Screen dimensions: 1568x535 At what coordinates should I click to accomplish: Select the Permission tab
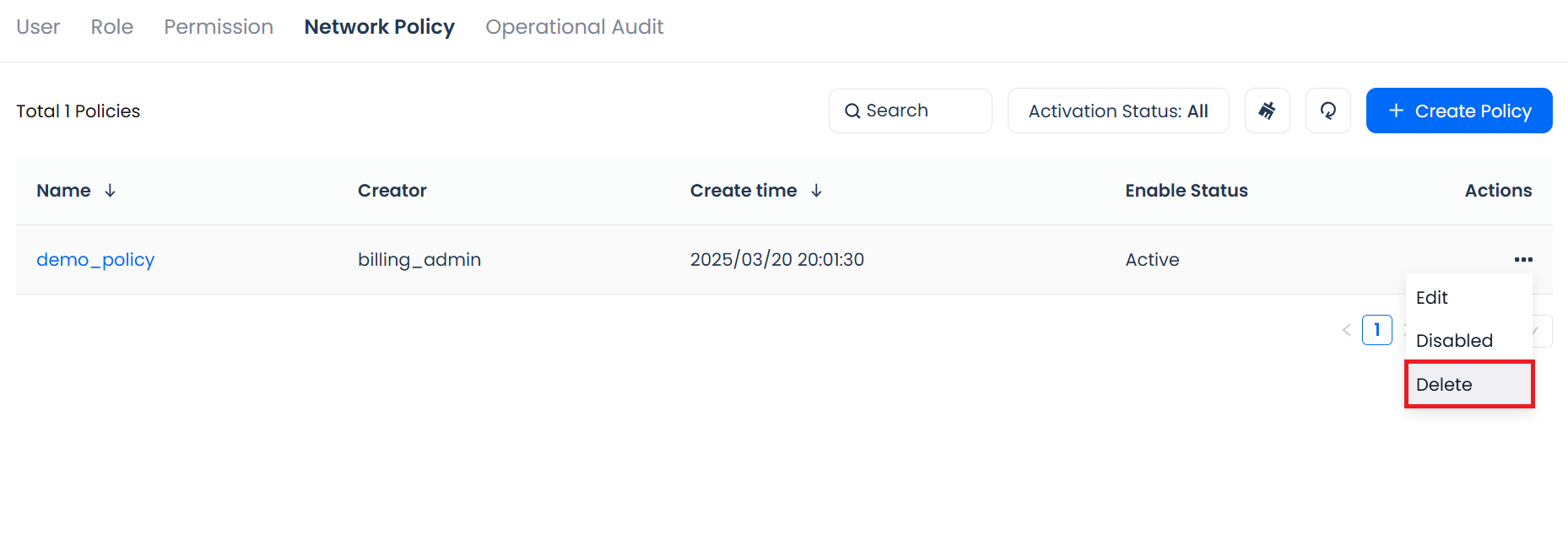[219, 27]
